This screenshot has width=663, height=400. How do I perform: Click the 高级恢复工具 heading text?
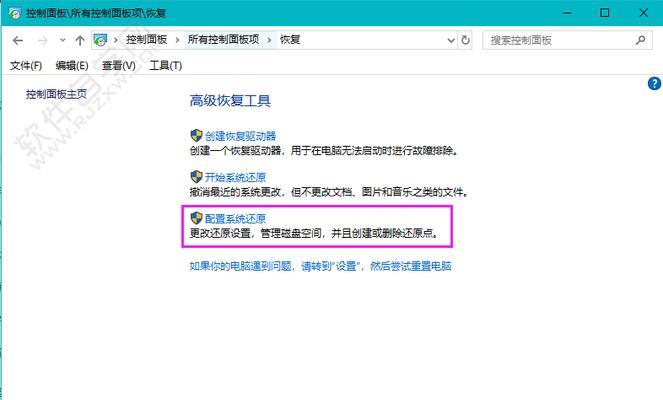click(230, 101)
